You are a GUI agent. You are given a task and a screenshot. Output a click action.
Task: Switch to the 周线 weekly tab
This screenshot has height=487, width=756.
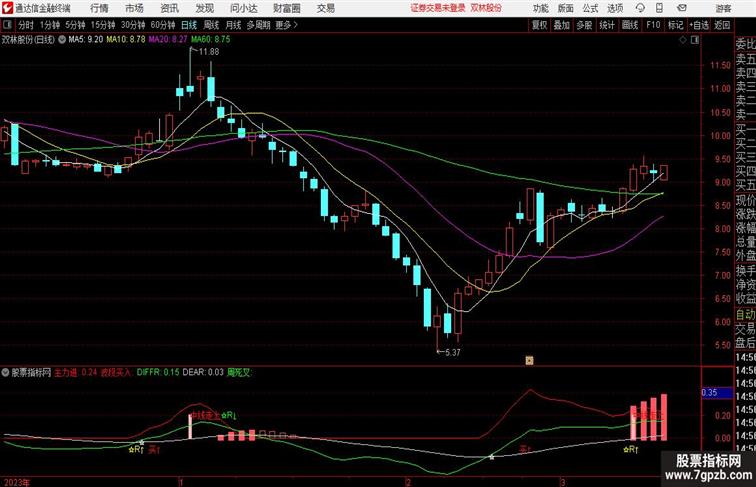click(x=211, y=25)
